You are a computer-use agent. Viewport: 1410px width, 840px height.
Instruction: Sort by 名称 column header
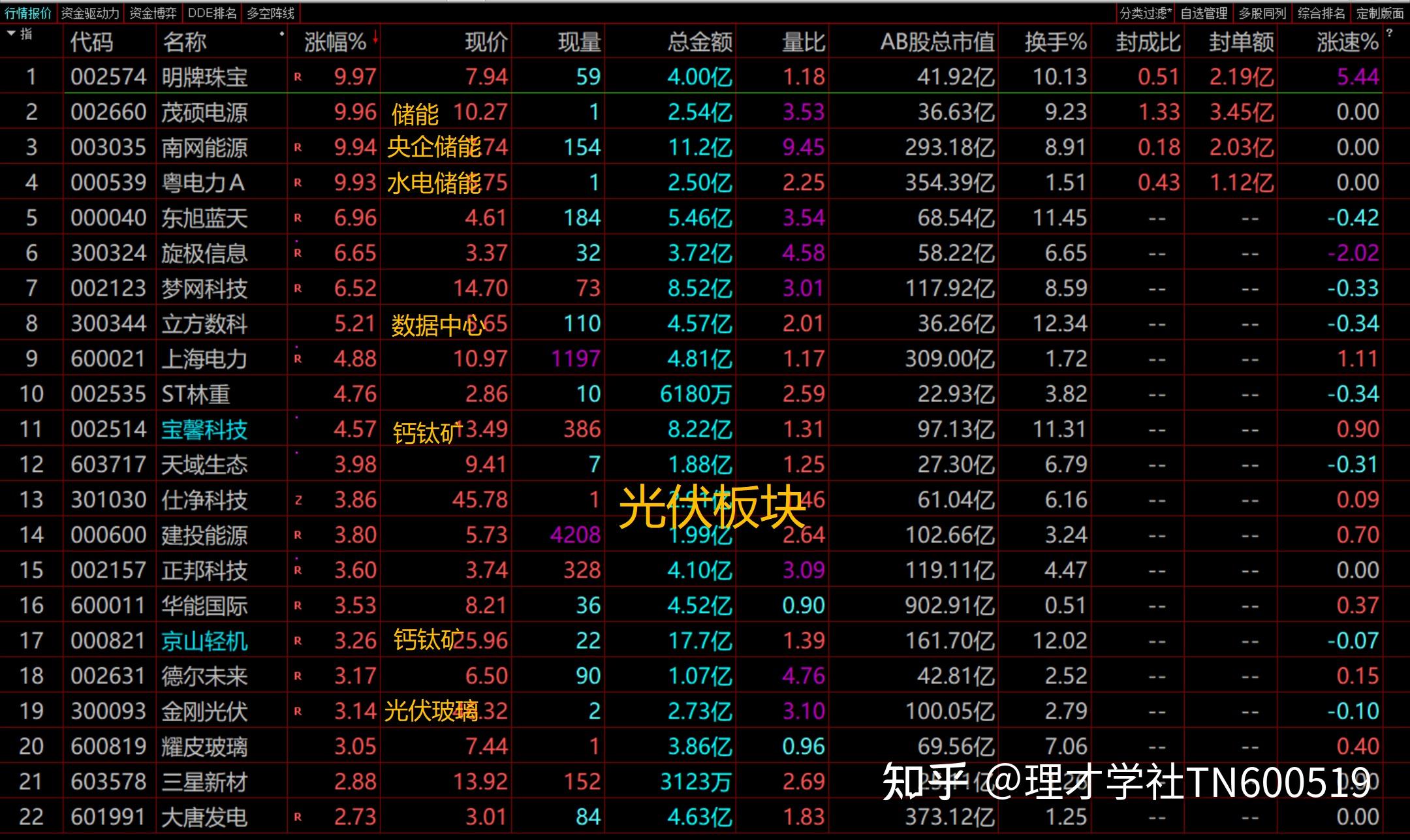(x=184, y=42)
